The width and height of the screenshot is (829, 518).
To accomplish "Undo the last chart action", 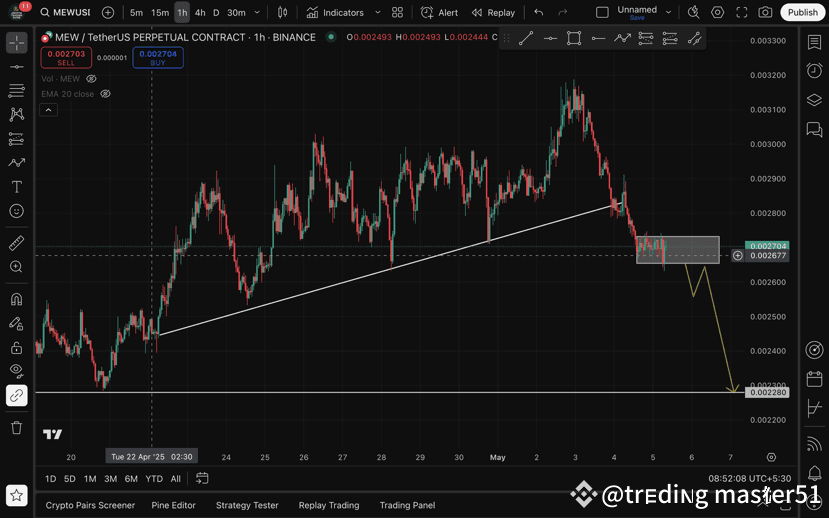I will point(539,12).
